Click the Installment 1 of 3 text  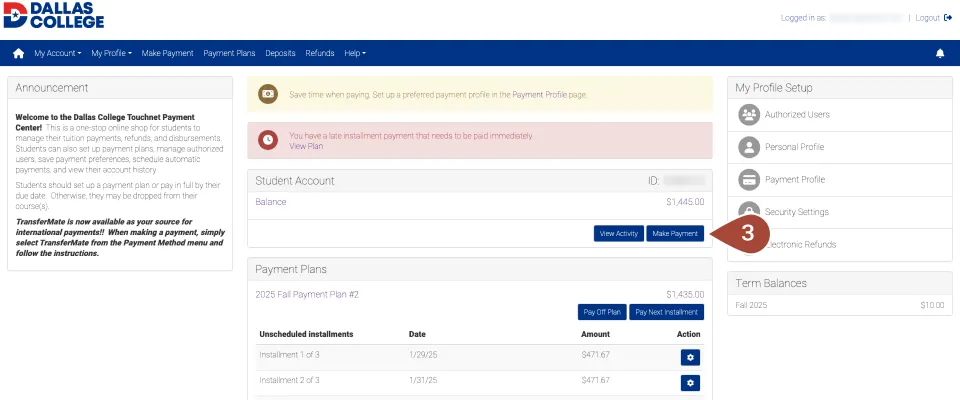(x=289, y=355)
